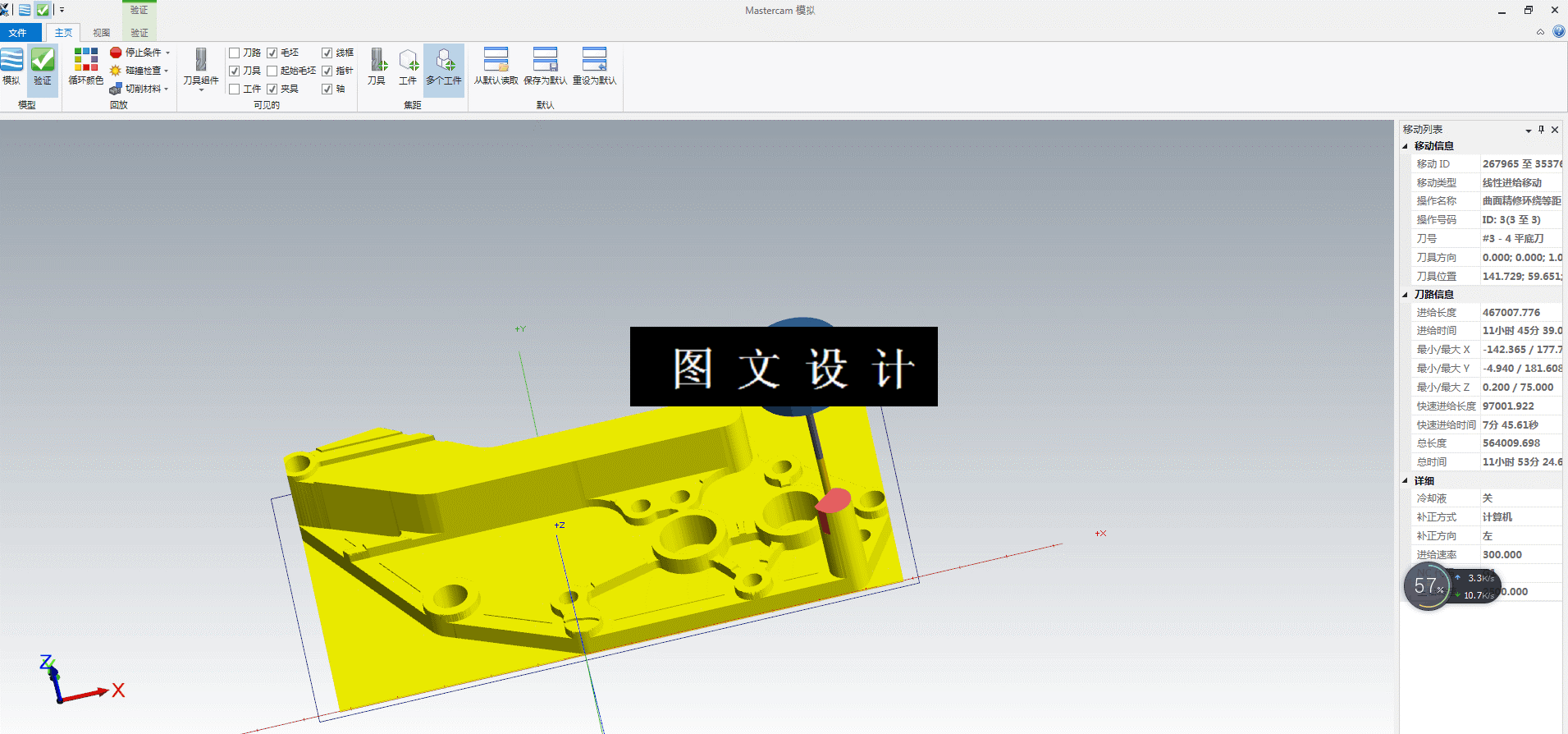
Task: Open the 切削材料 dropdown arrow
Action: 166,89
